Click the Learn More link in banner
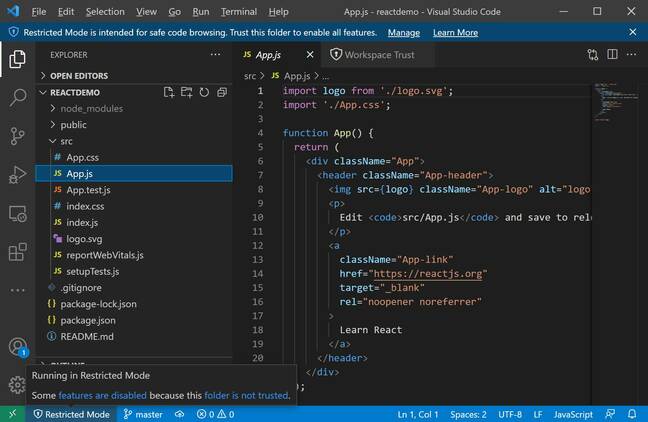648x422 pixels. coord(455,32)
